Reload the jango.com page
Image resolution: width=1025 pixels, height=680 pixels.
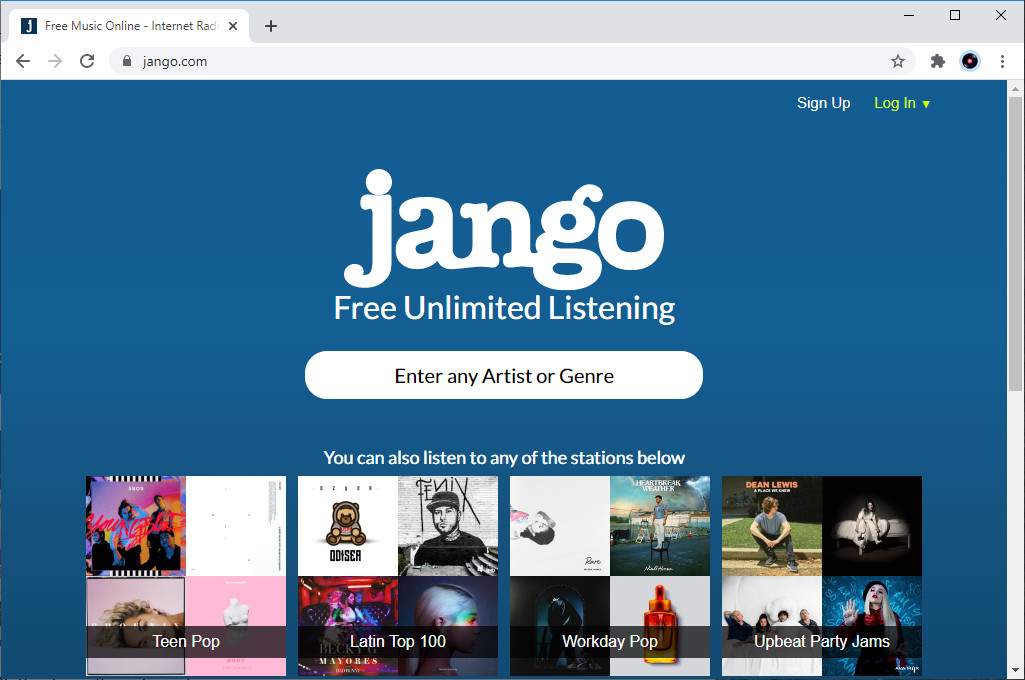pyautogui.click(x=87, y=61)
